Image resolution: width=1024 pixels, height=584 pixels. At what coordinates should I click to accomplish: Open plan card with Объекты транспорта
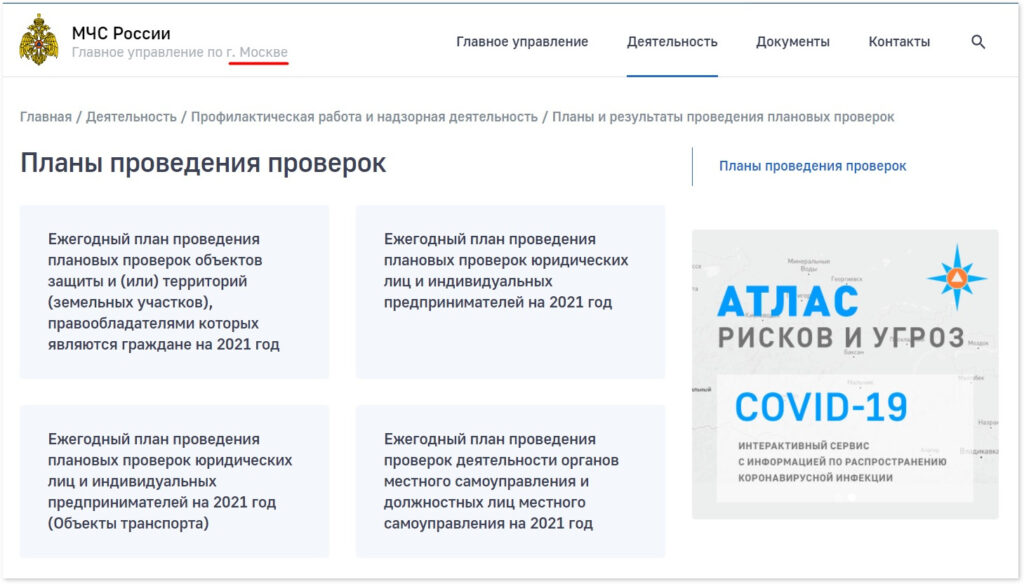[x=174, y=481]
